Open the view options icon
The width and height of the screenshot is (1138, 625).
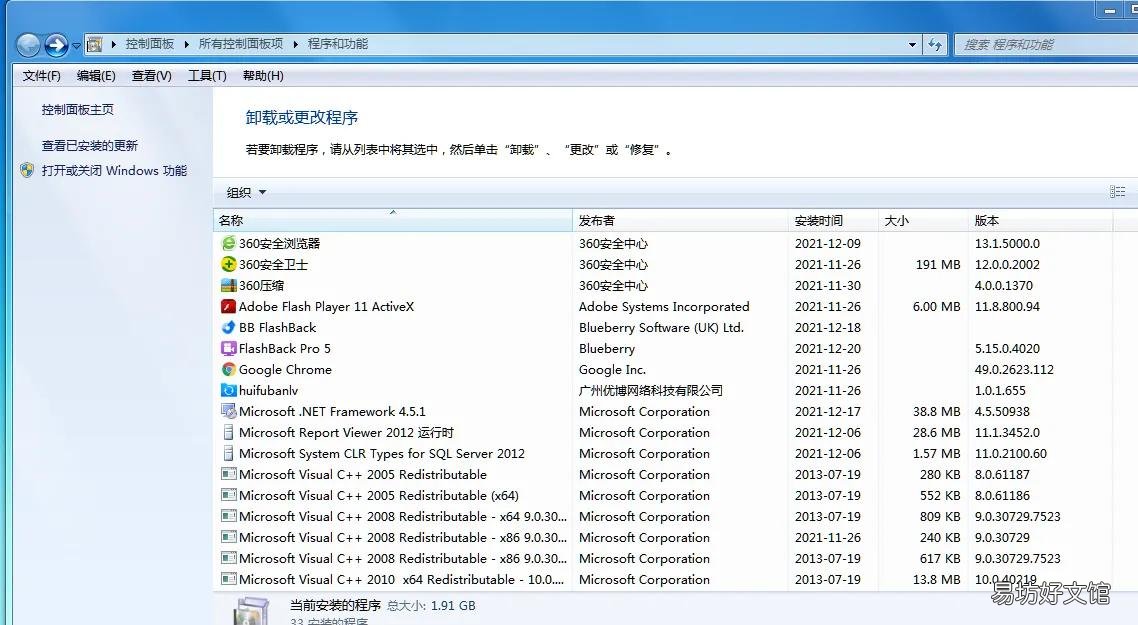[1118, 192]
